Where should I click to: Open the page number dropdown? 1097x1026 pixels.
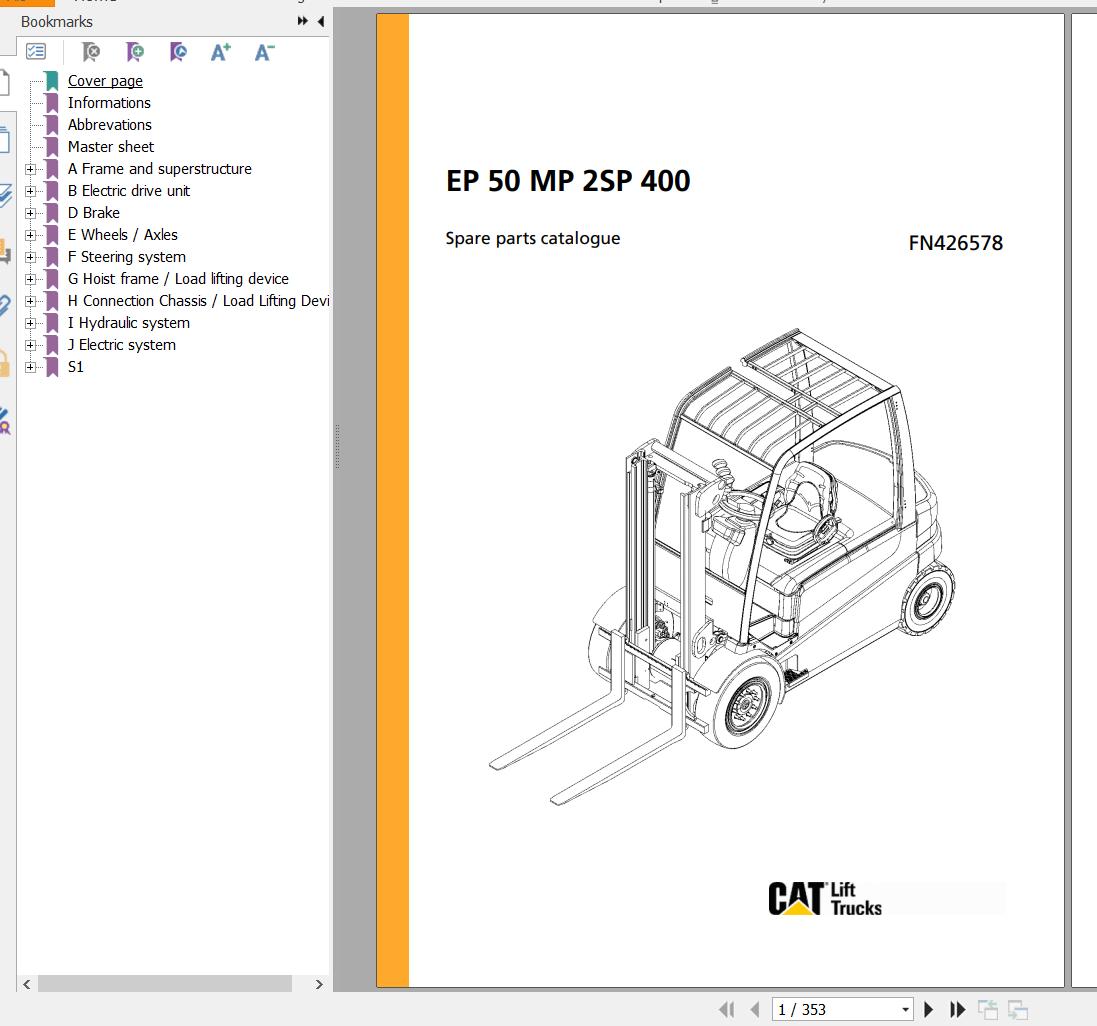coord(905,1009)
